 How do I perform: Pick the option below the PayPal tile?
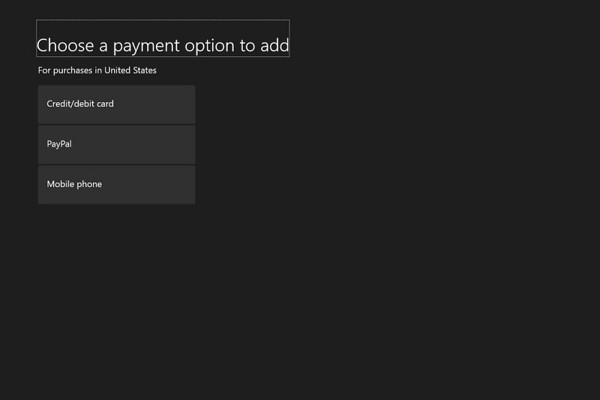coord(116,185)
